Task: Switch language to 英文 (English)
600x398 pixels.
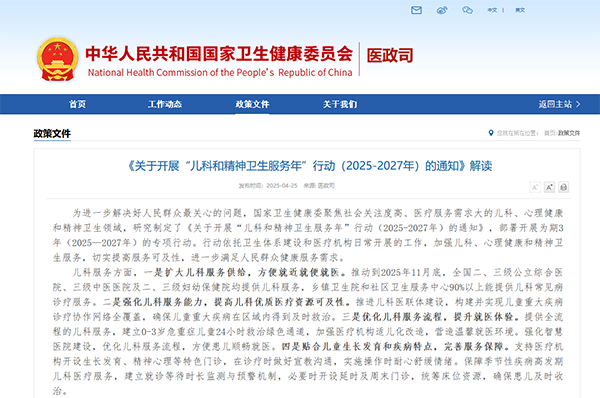Action: [x=520, y=10]
